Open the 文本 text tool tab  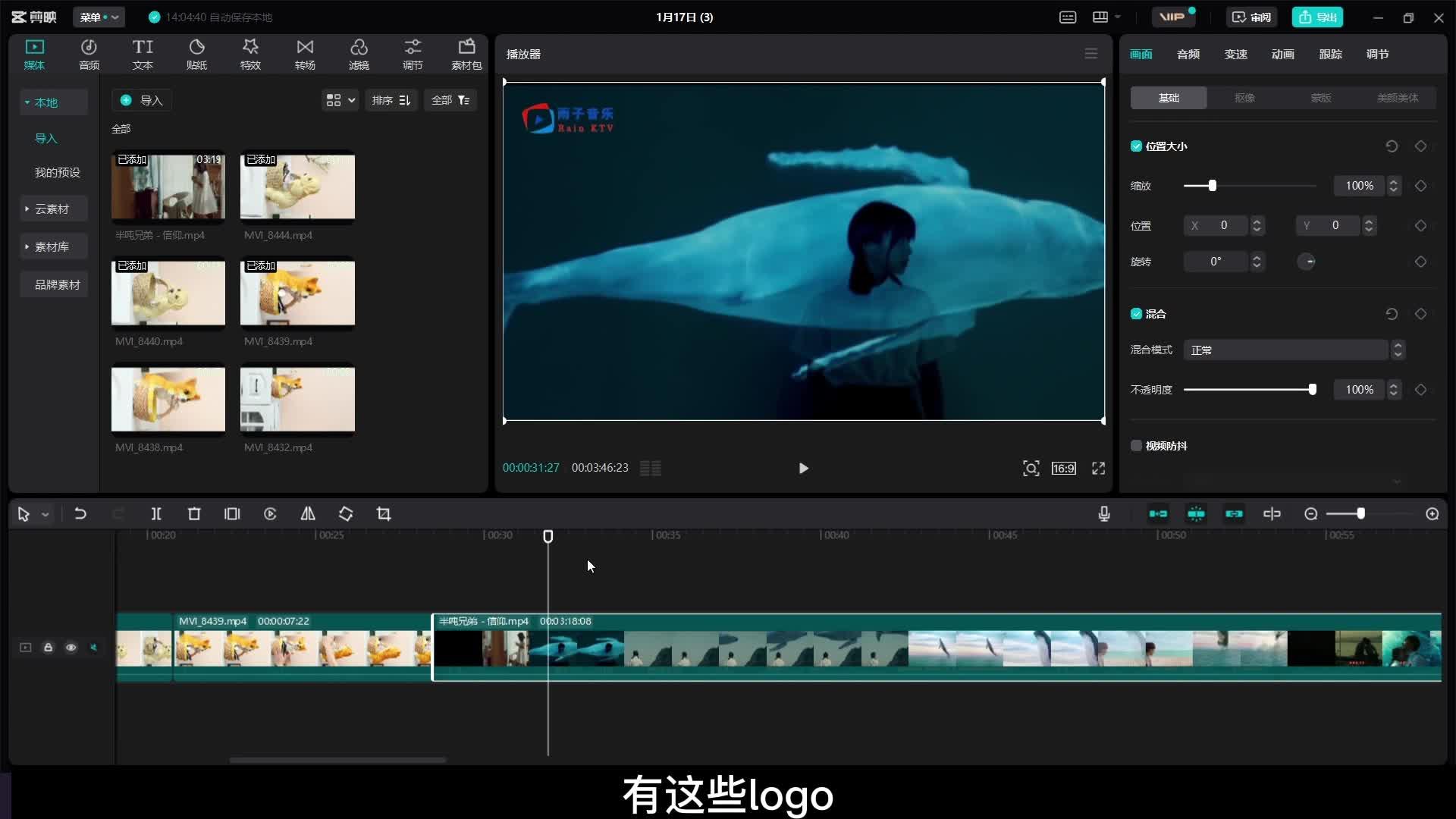[x=143, y=55]
